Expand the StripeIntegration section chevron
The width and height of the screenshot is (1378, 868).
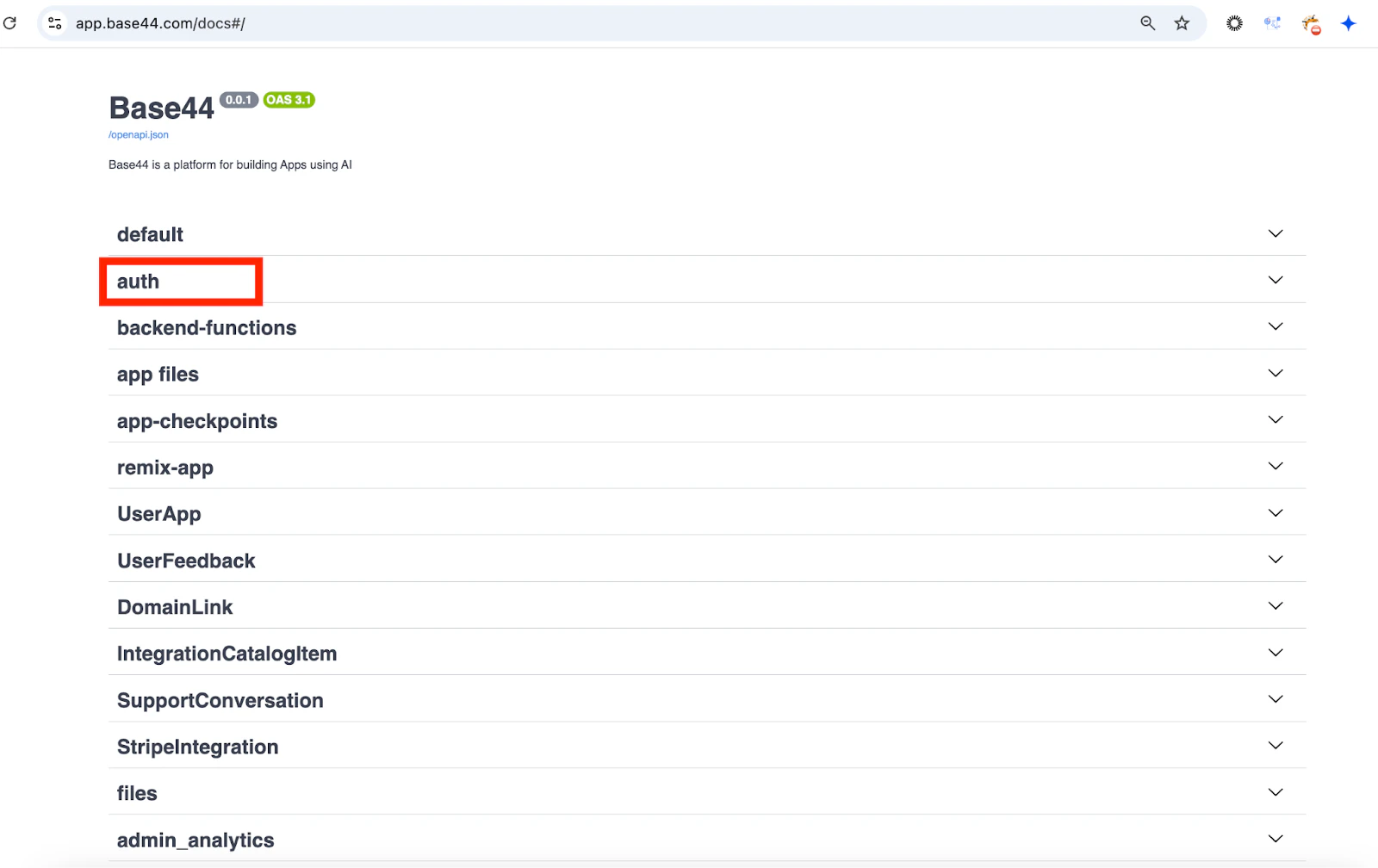pyautogui.click(x=1276, y=745)
